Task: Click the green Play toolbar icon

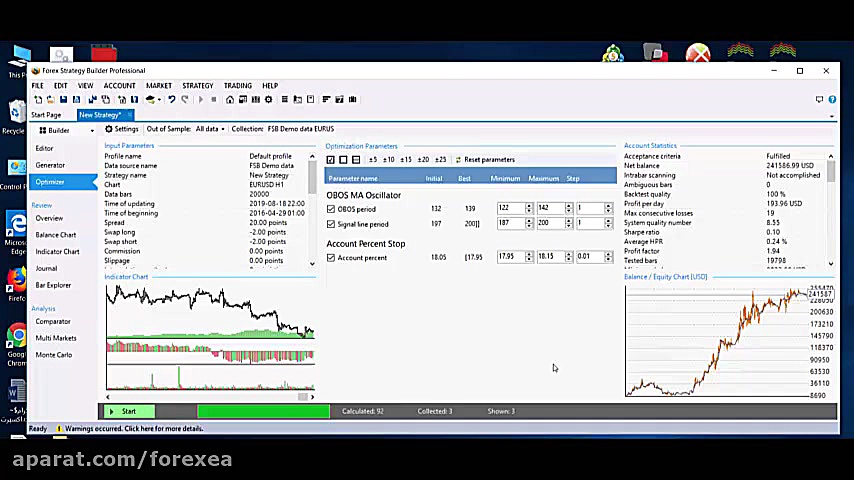Action: point(201,100)
